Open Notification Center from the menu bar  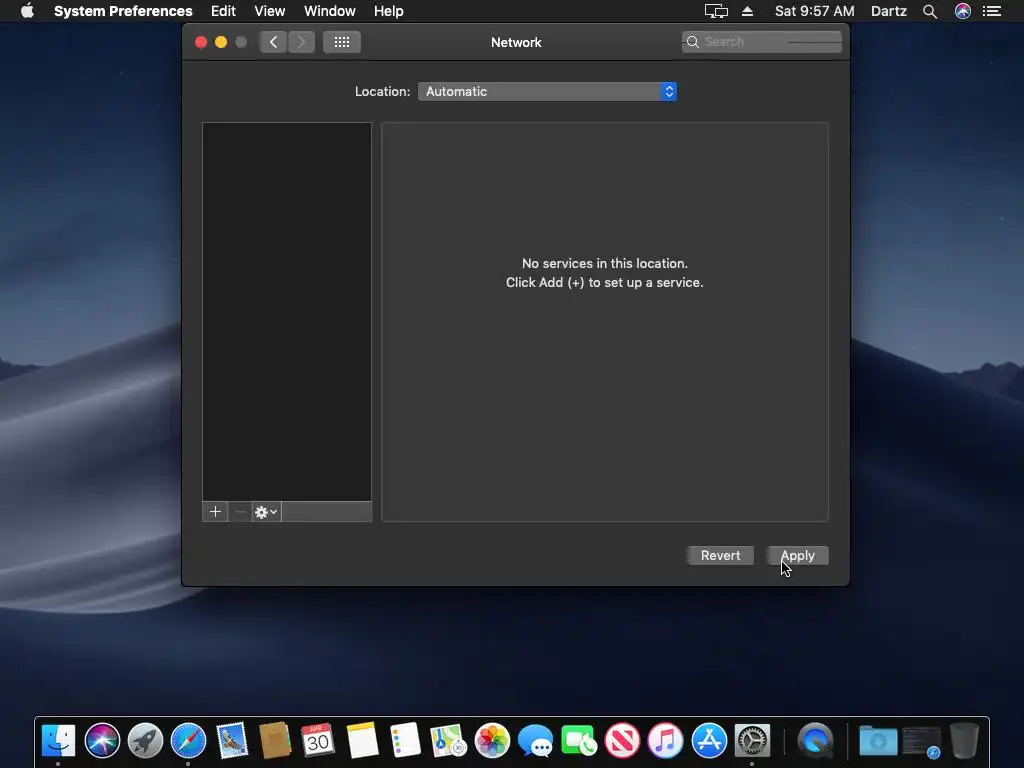tap(992, 11)
